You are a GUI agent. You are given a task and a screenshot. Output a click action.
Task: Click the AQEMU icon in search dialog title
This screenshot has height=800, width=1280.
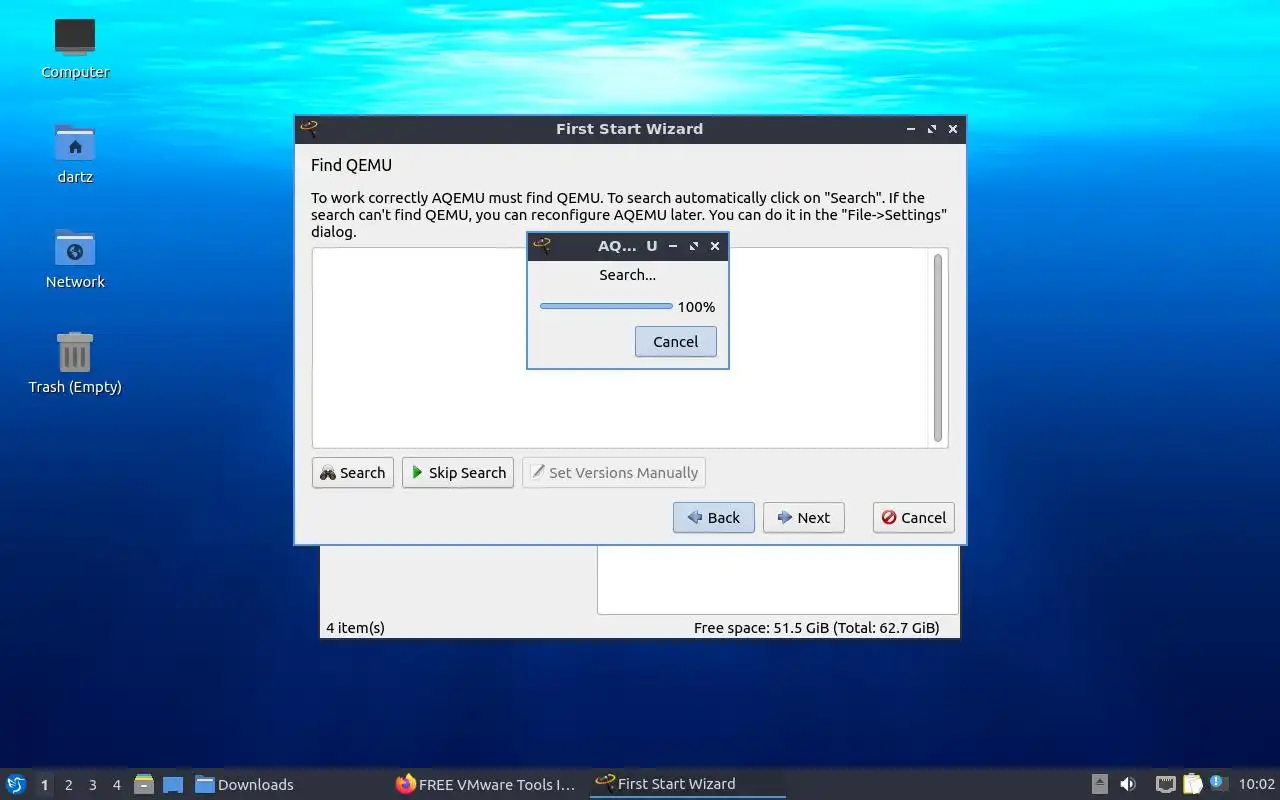pos(542,246)
